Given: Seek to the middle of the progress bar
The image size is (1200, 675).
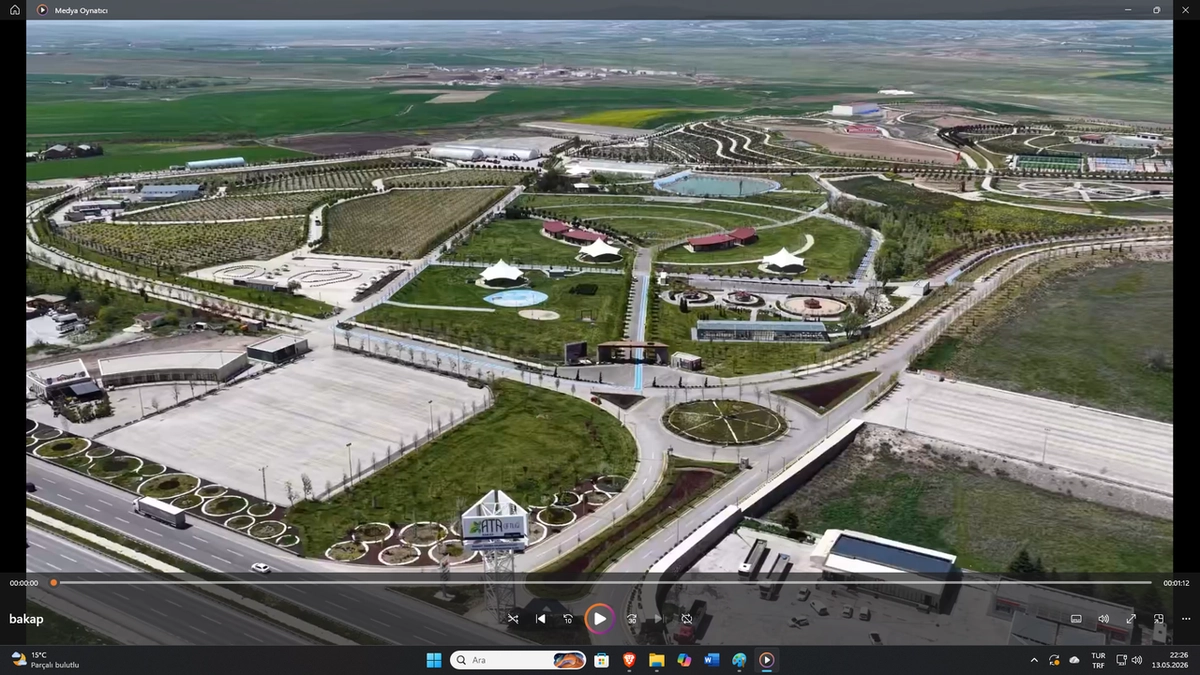Looking at the screenshot, I should (602, 582).
